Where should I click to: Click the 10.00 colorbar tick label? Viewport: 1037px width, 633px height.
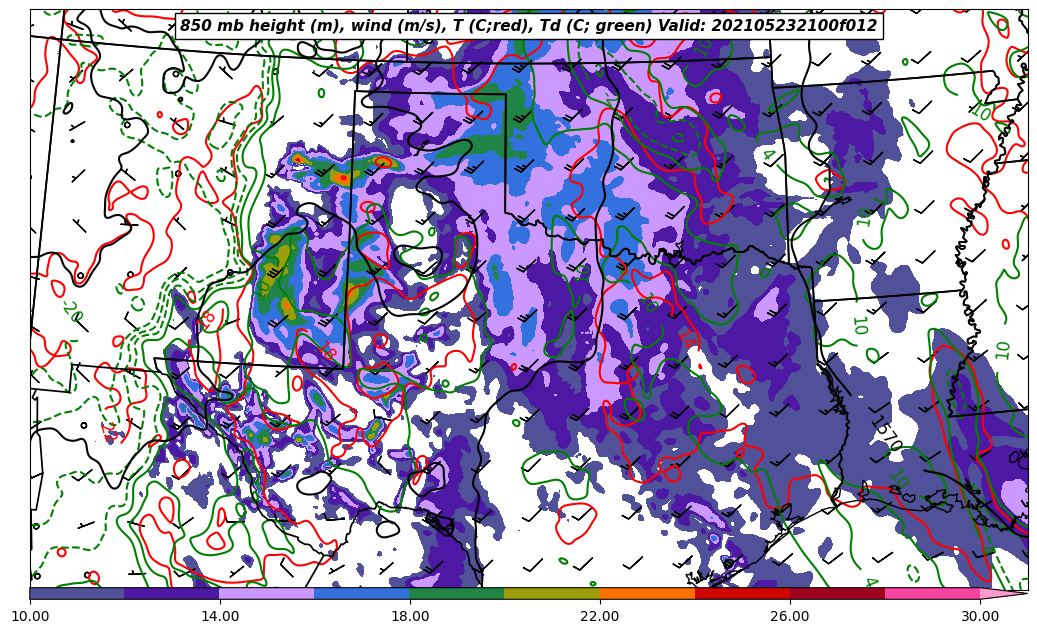(30, 617)
